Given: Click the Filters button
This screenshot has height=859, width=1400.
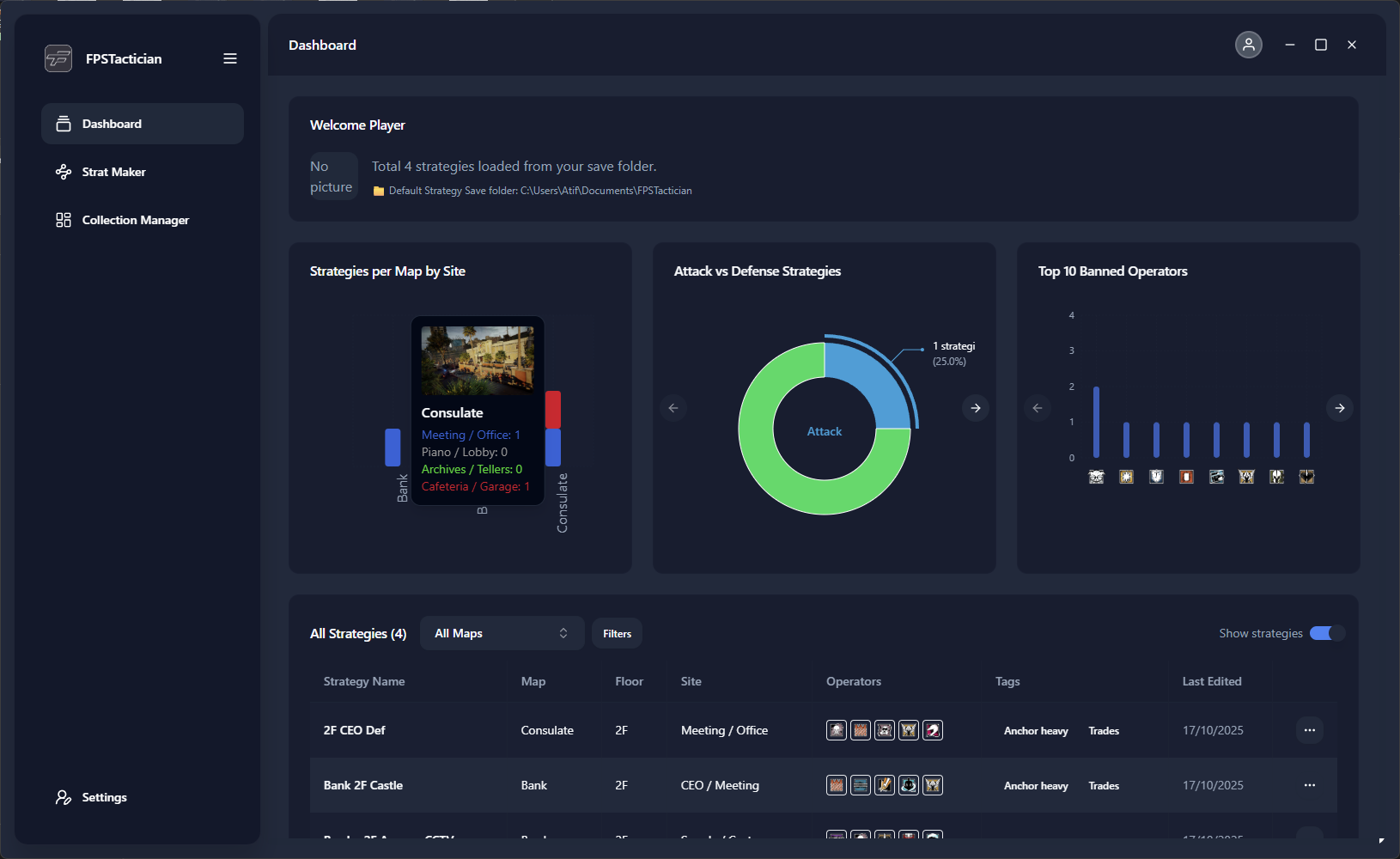Looking at the screenshot, I should [617, 633].
